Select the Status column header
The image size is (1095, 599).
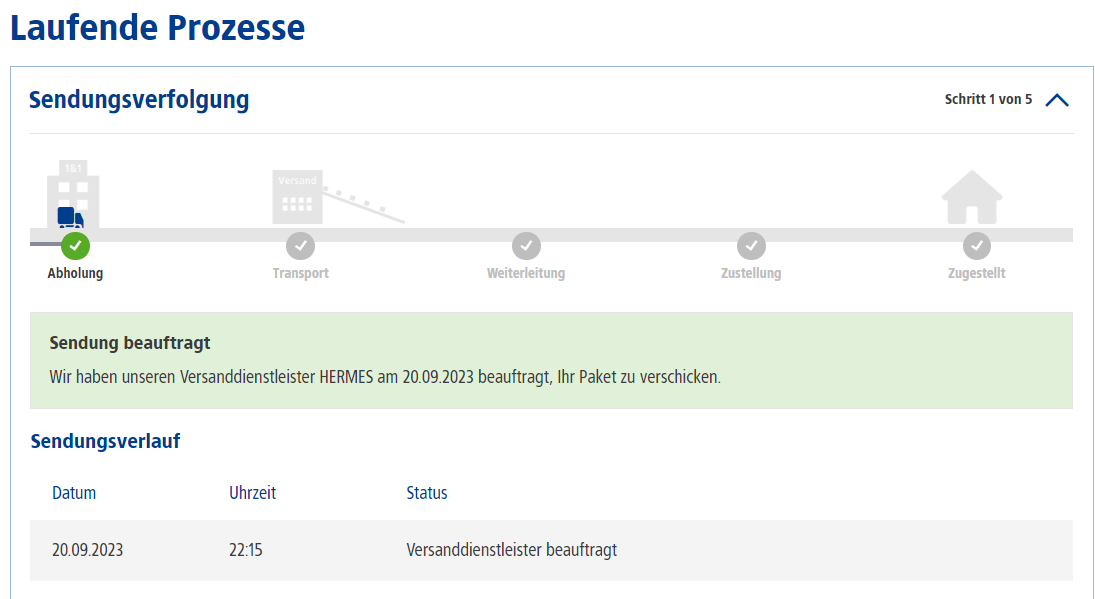(427, 493)
